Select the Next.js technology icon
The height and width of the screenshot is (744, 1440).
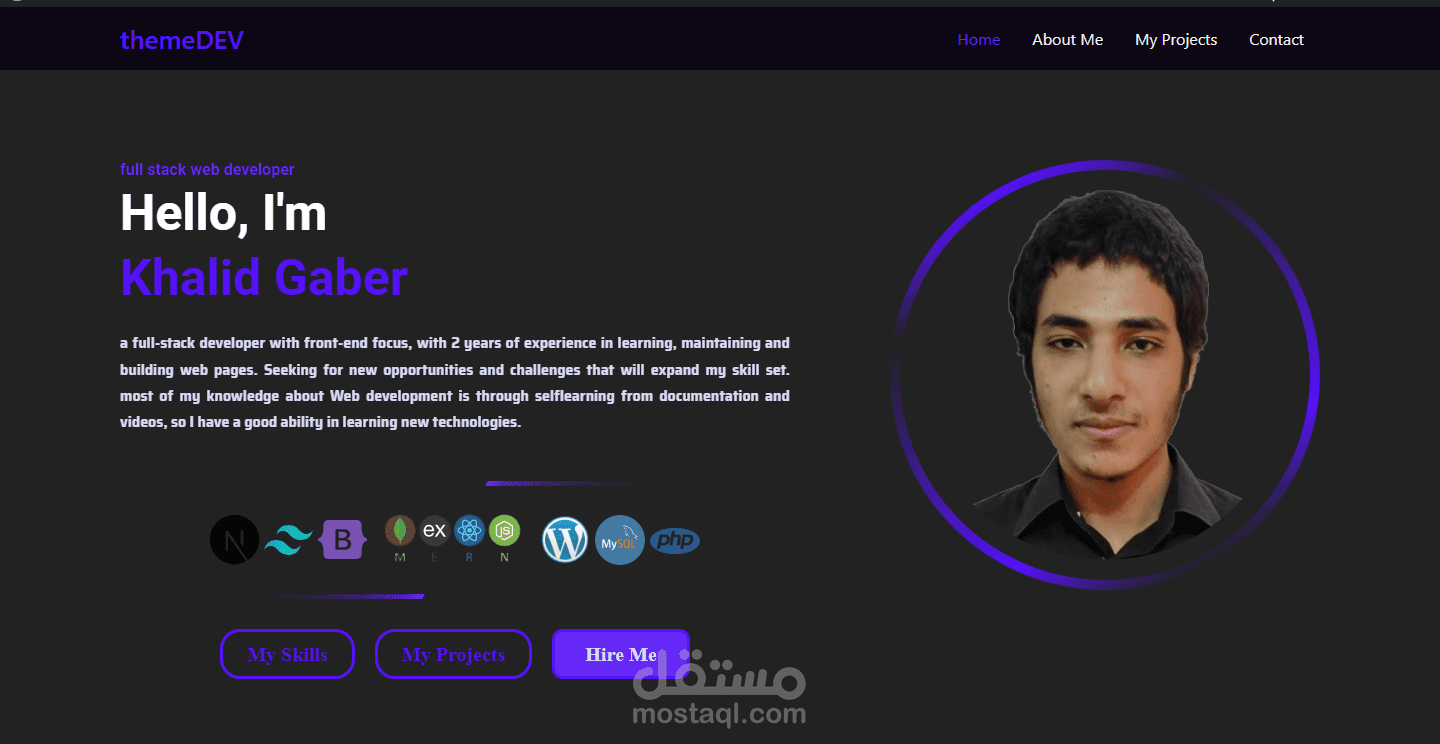(234, 539)
